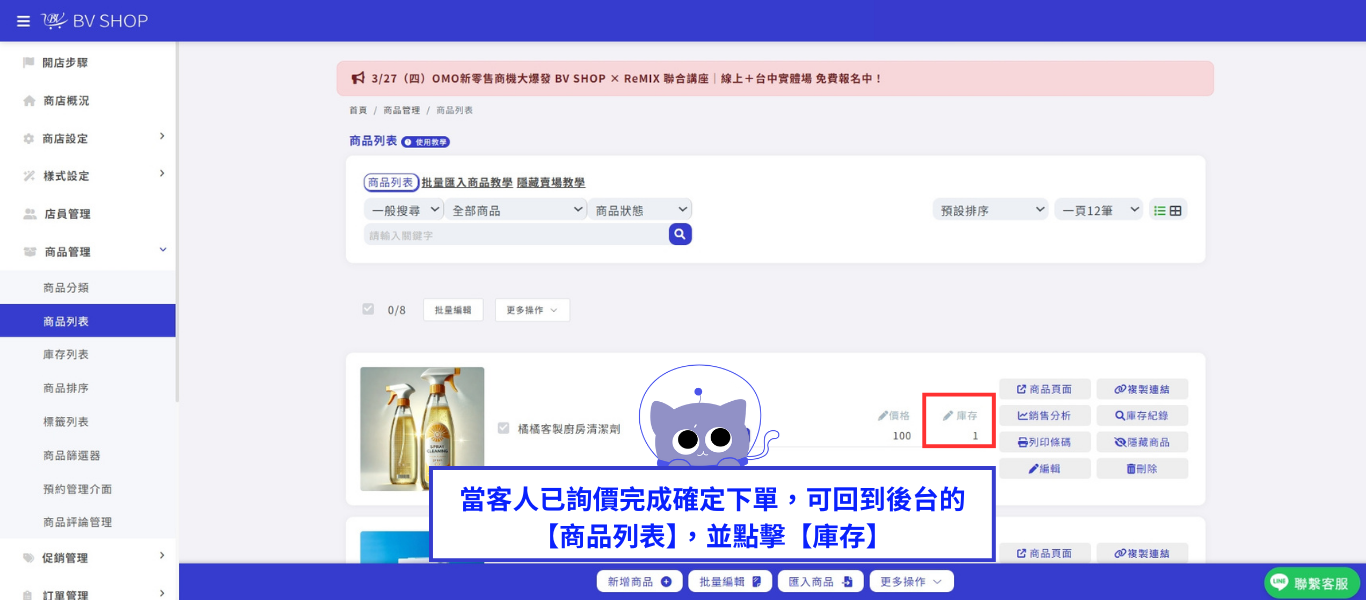The height and width of the screenshot is (600, 1366).
Task: Click the people icon beside 店員管理
Action: point(30,214)
